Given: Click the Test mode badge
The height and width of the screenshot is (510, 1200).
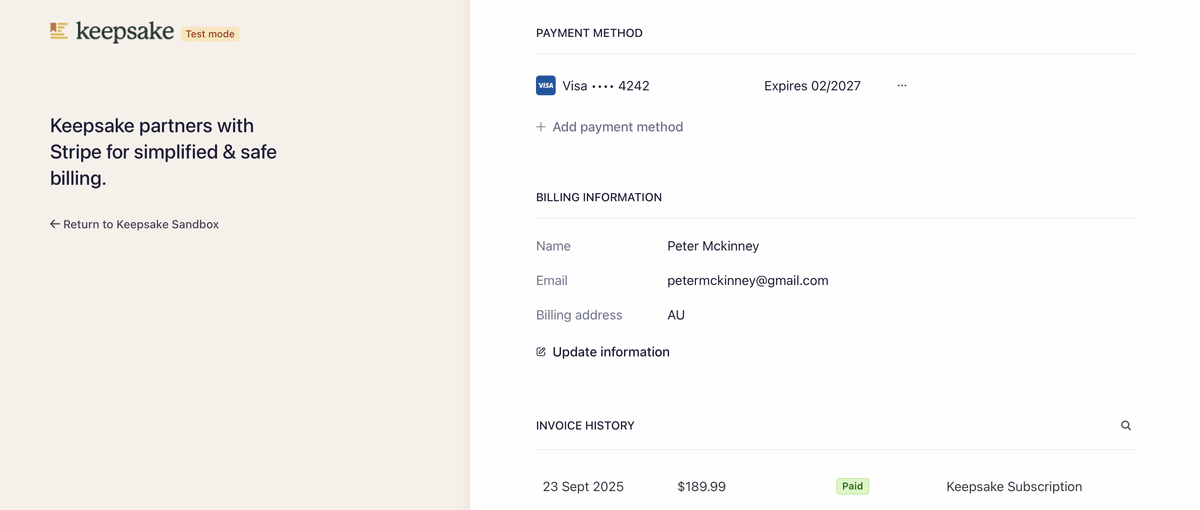Looking at the screenshot, I should tap(210, 34).
